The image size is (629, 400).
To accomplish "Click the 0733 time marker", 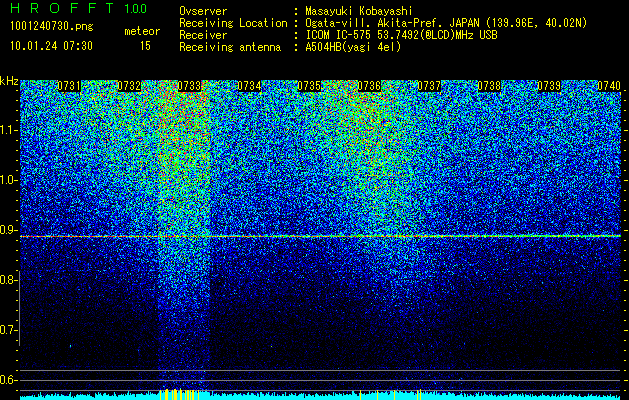I will (x=189, y=86).
